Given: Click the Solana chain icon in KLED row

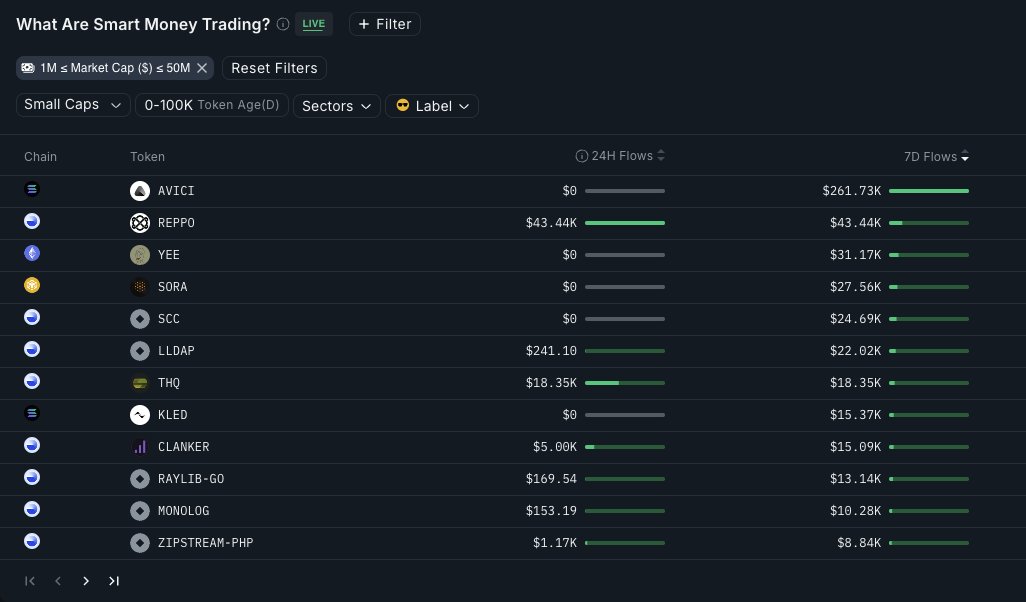Looking at the screenshot, I should pos(32,413).
